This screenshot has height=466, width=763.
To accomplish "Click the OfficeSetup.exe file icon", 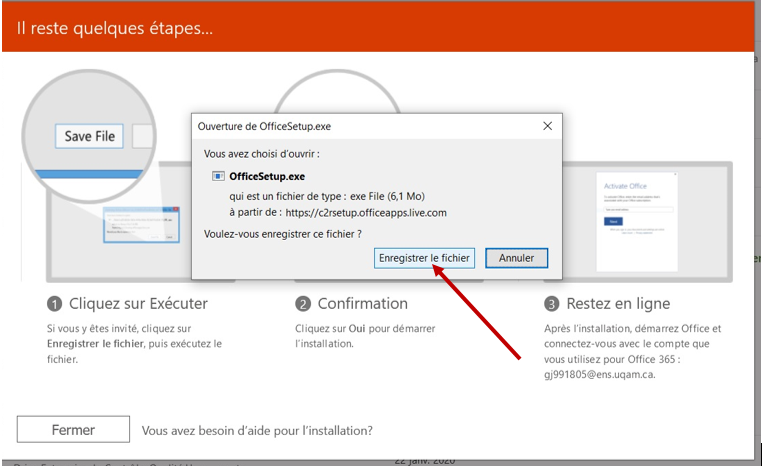I will coord(218,176).
